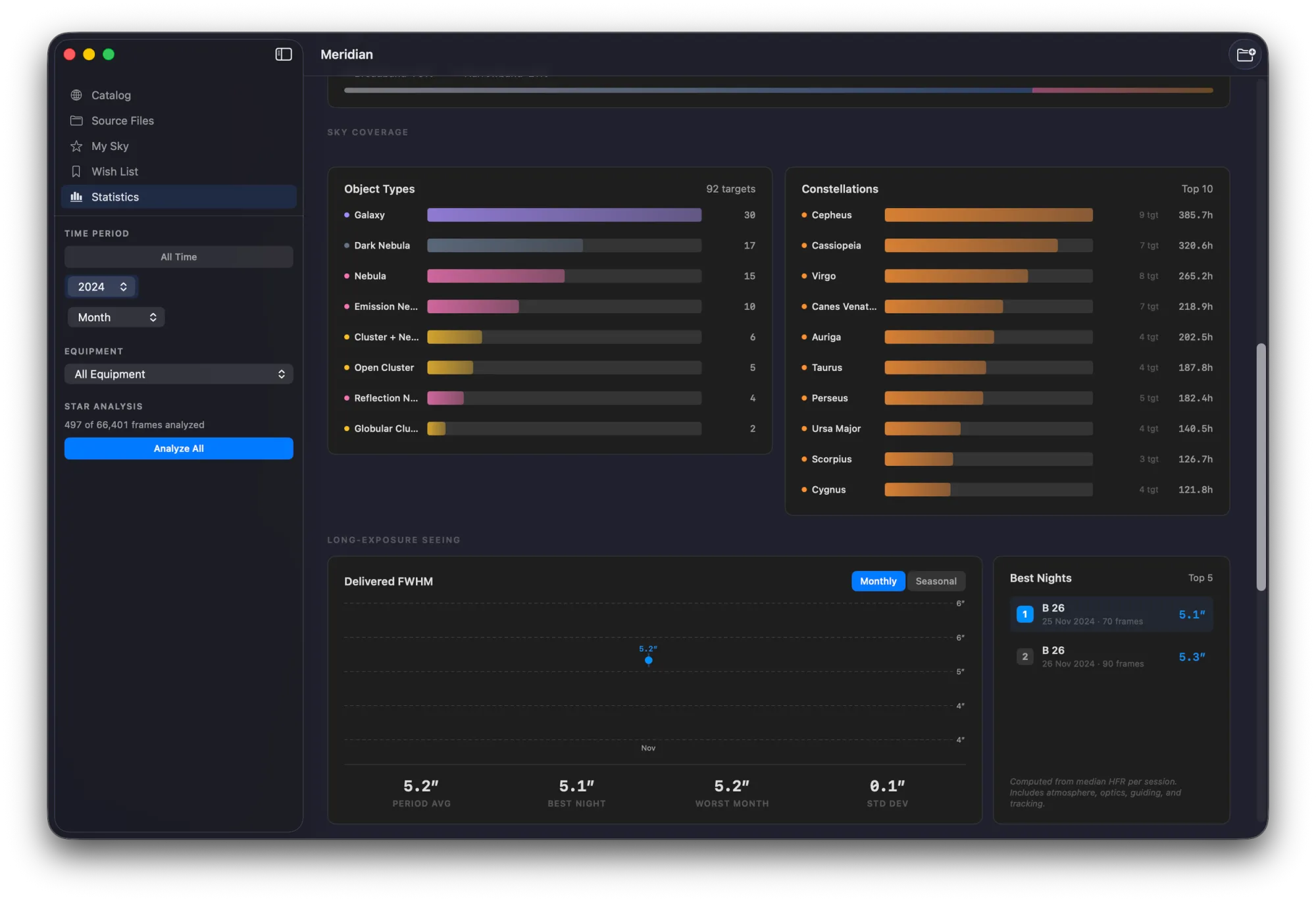1316x902 pixels.
Task: Switch the seeing chart to Seasonal view
Action: 936,581
